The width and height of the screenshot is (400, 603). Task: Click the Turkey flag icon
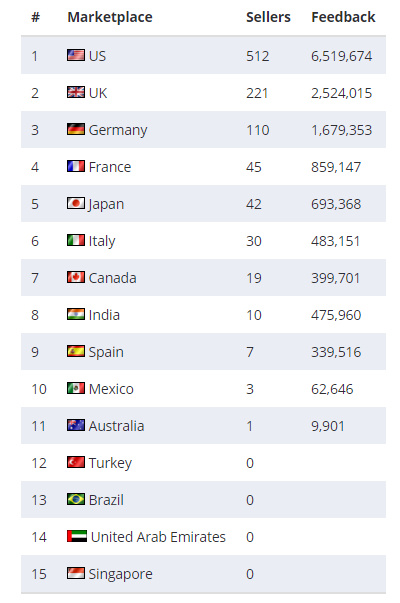pyautogui.click(x=76, y=462)
